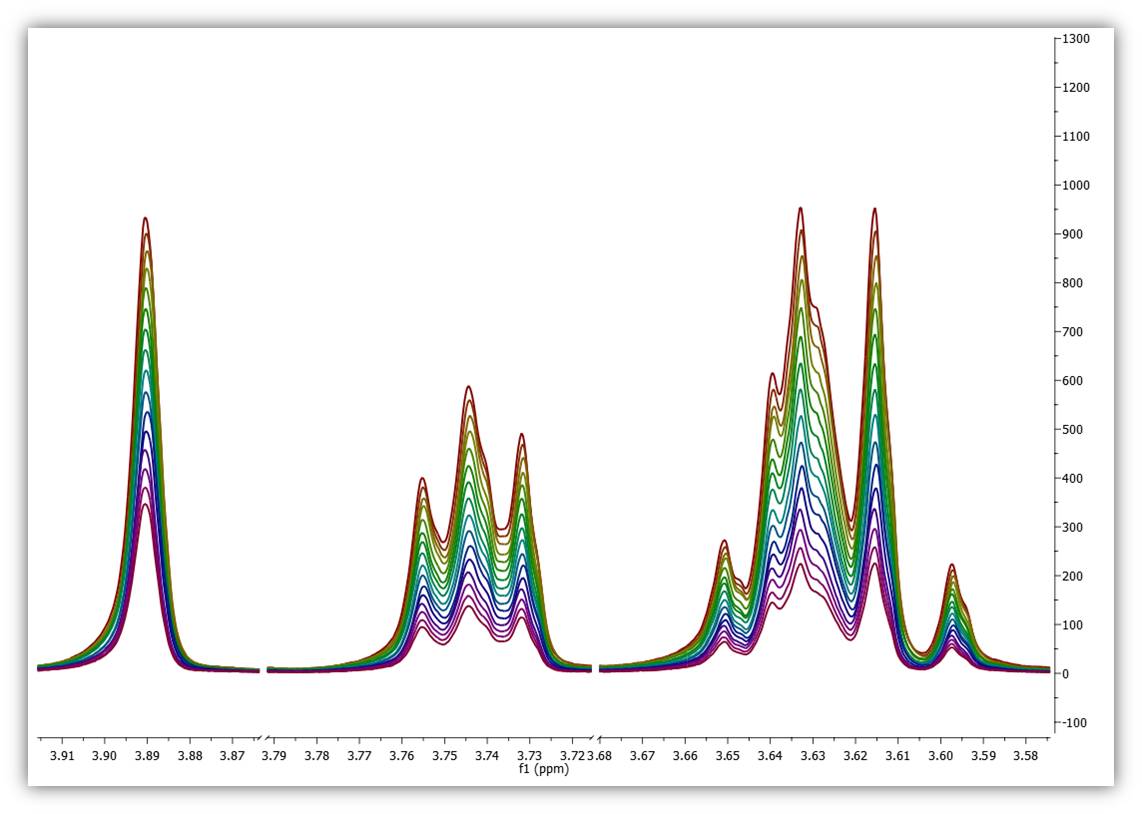The width and height of the screenshot is (1142, 814).
Task: Click the small peak top near 3.65 ppm
Action: [x=724, y=541]
